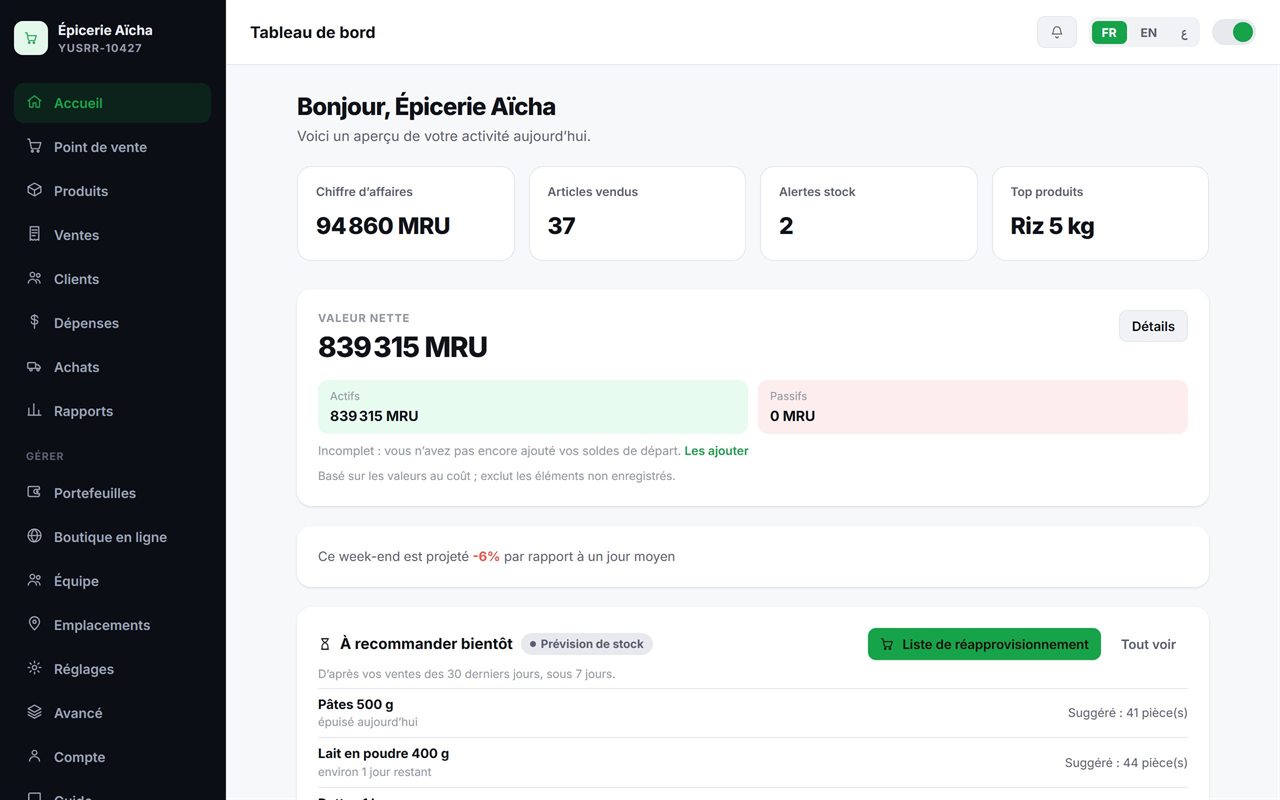
Task: Click the Accueil home icon in sidebar
Action: 34,102
